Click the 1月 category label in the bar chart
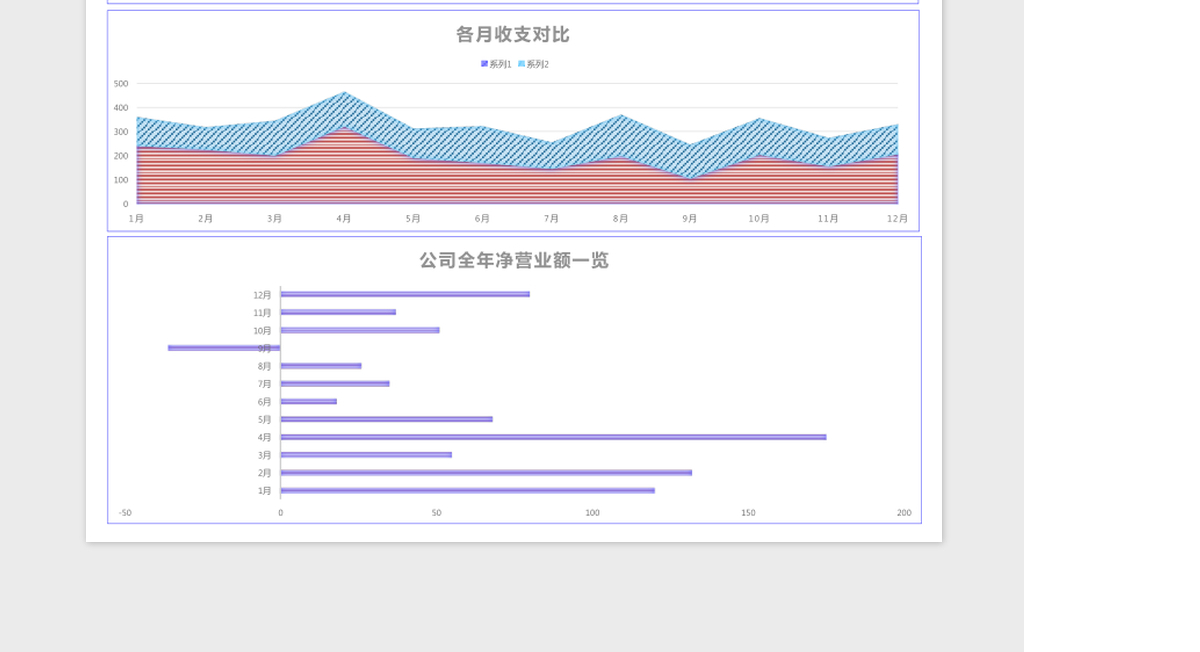 [x=265, y=491]
